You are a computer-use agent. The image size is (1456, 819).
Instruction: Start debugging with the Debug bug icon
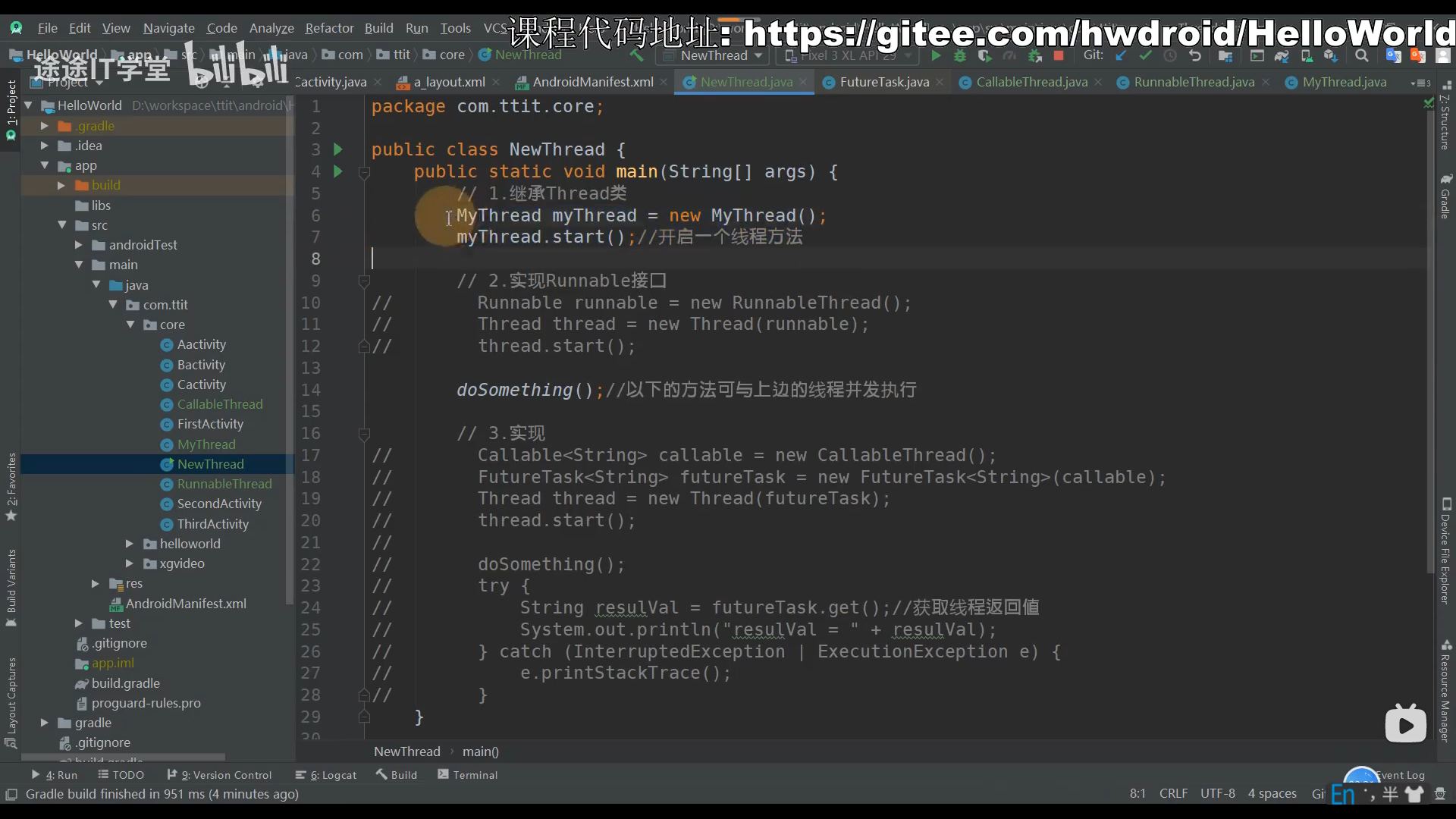[x=960, y=55]
